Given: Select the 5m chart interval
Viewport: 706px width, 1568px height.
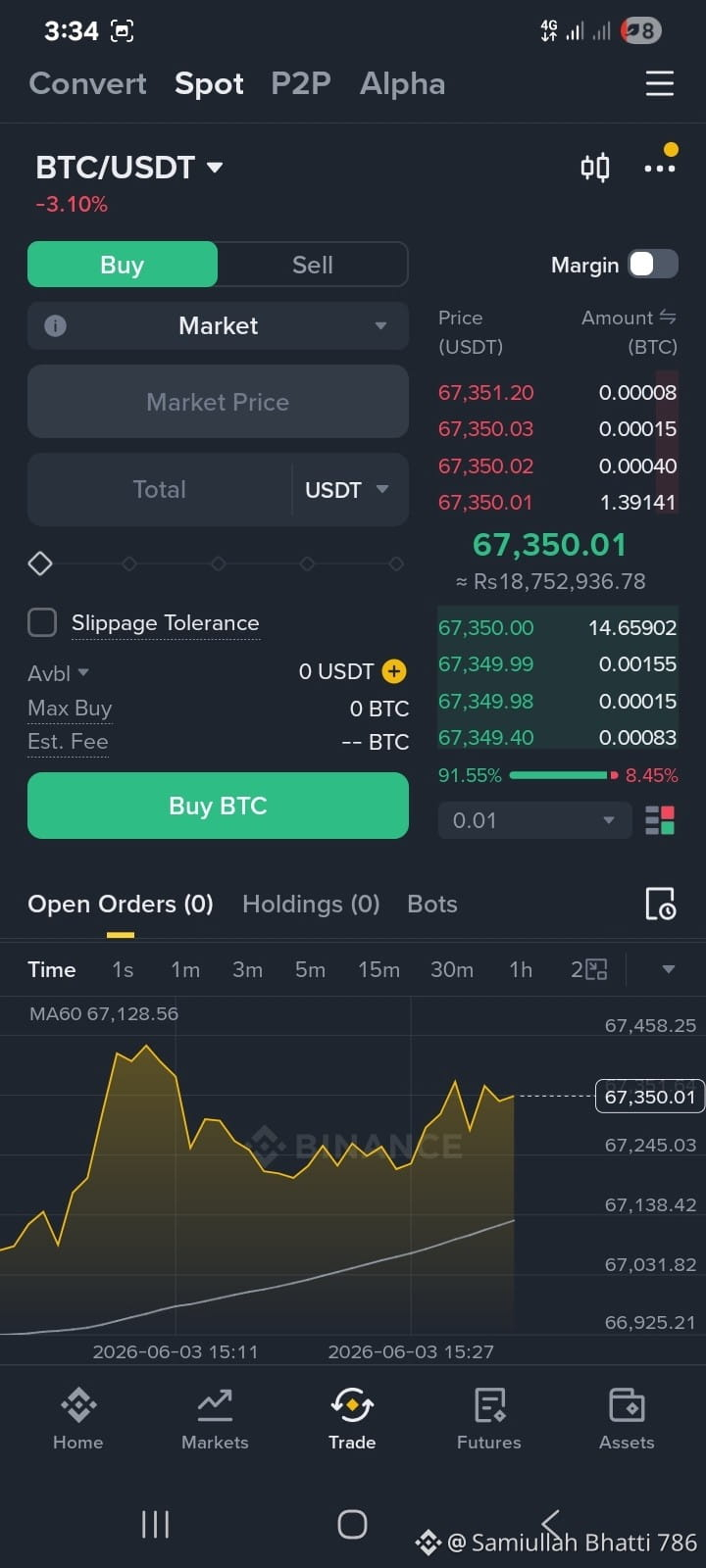Looking at the screenshot, I should (x=310, y=969).
